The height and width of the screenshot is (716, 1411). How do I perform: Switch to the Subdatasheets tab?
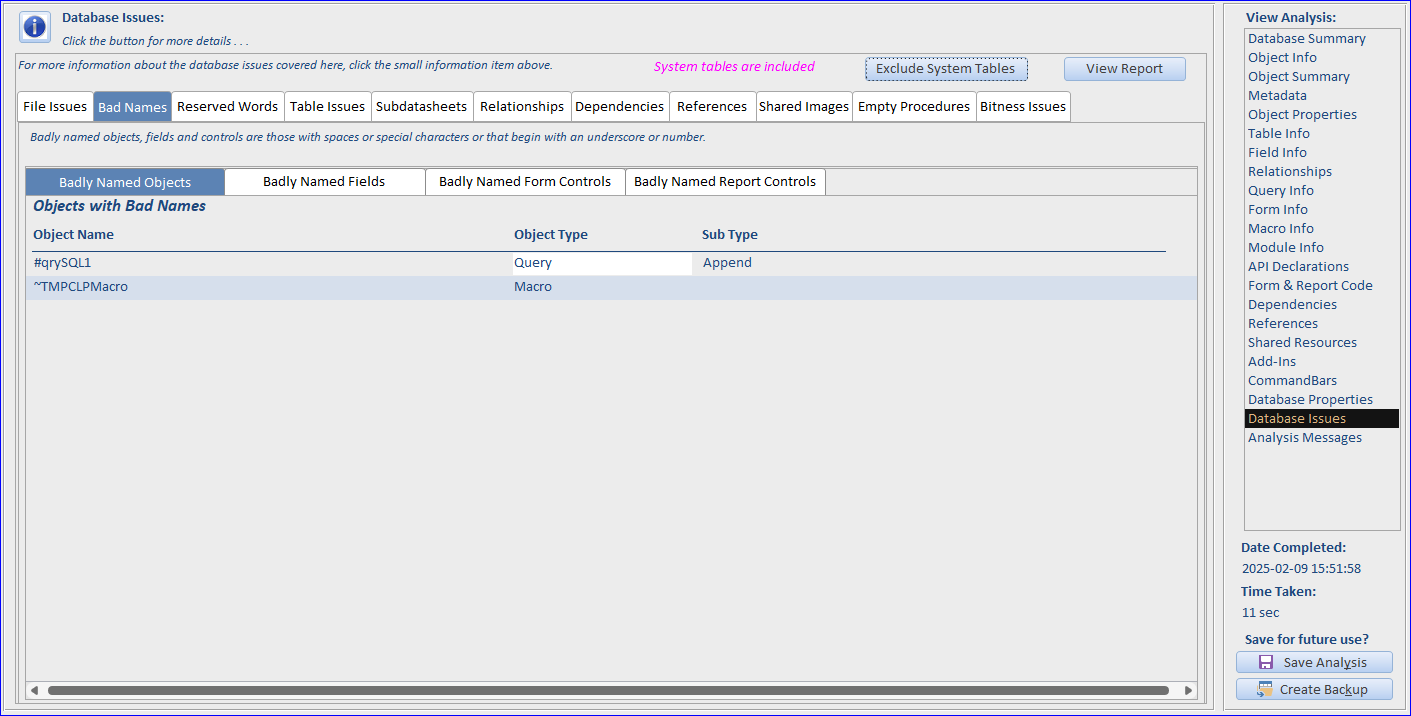(x=422, y=107)
